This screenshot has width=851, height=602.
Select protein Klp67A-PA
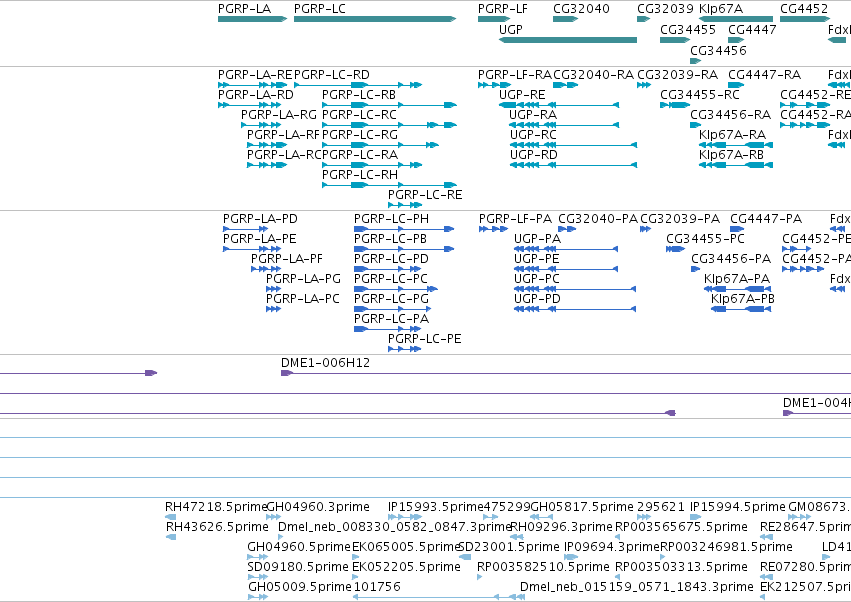(736, 279)
